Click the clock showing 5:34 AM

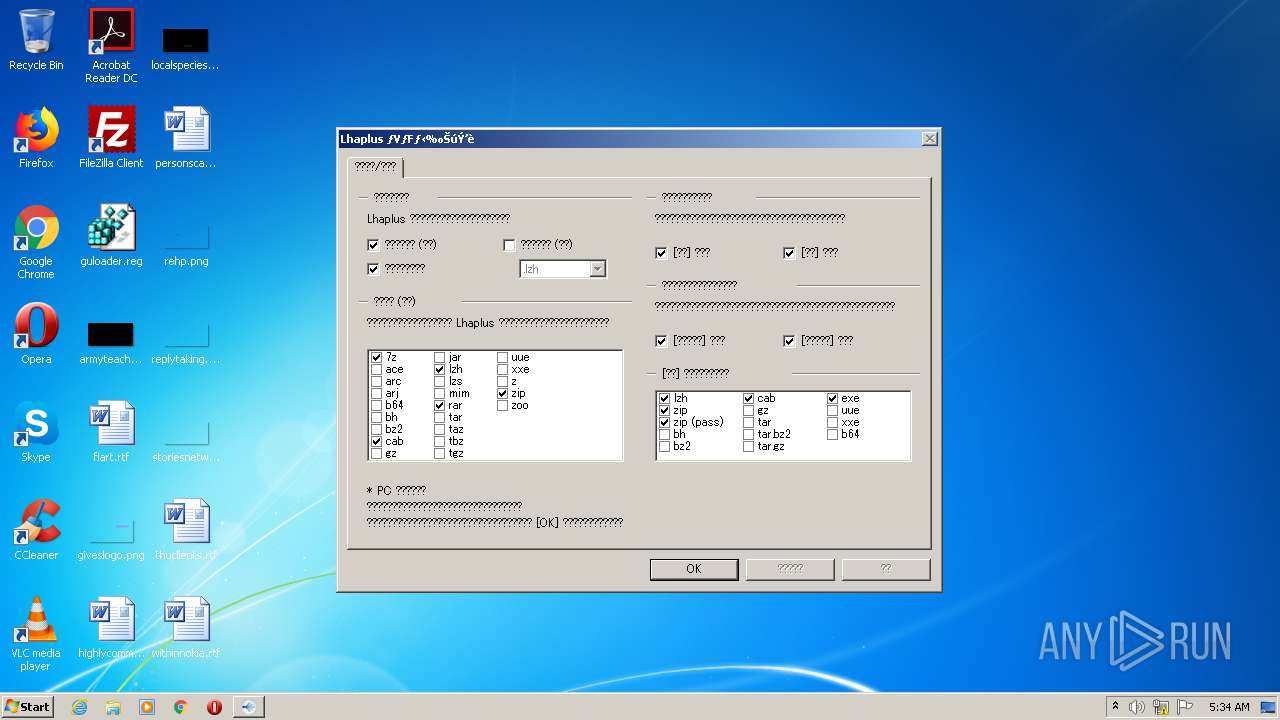coord(1229,707)
